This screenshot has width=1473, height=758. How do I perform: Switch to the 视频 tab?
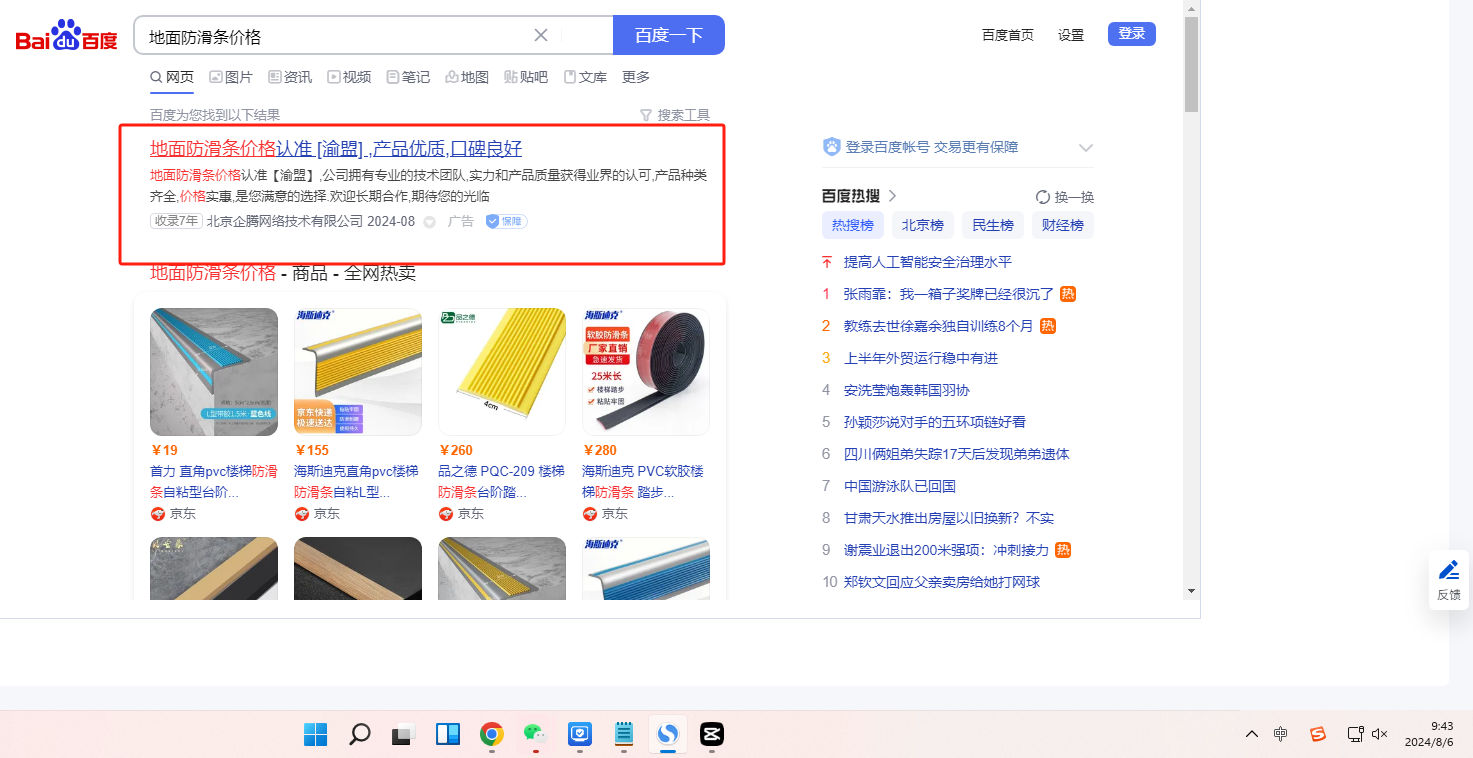(x=349, y=77)
